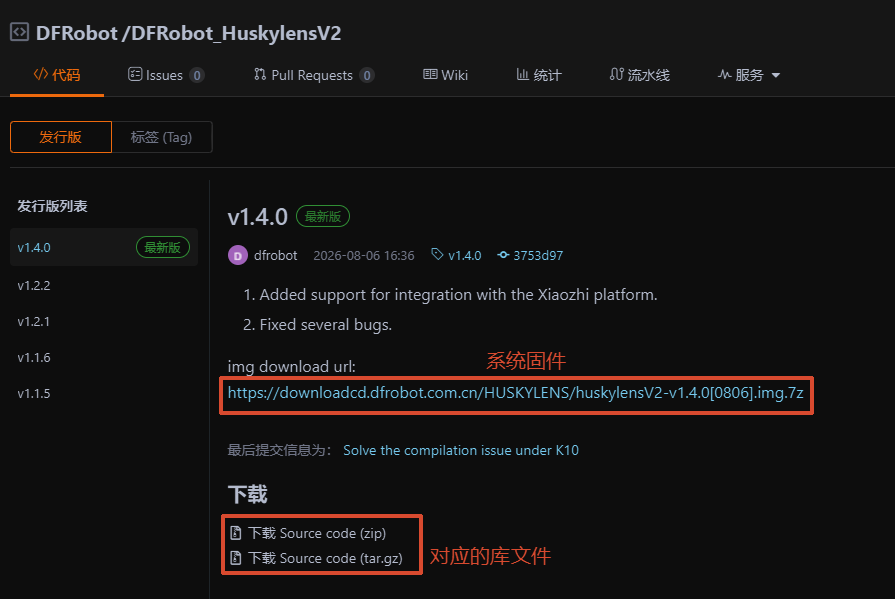The width and height of the screenshot is (895, 599).
Task: Click the repository code icon beside DFRobot title
Action: coord(19,32)
